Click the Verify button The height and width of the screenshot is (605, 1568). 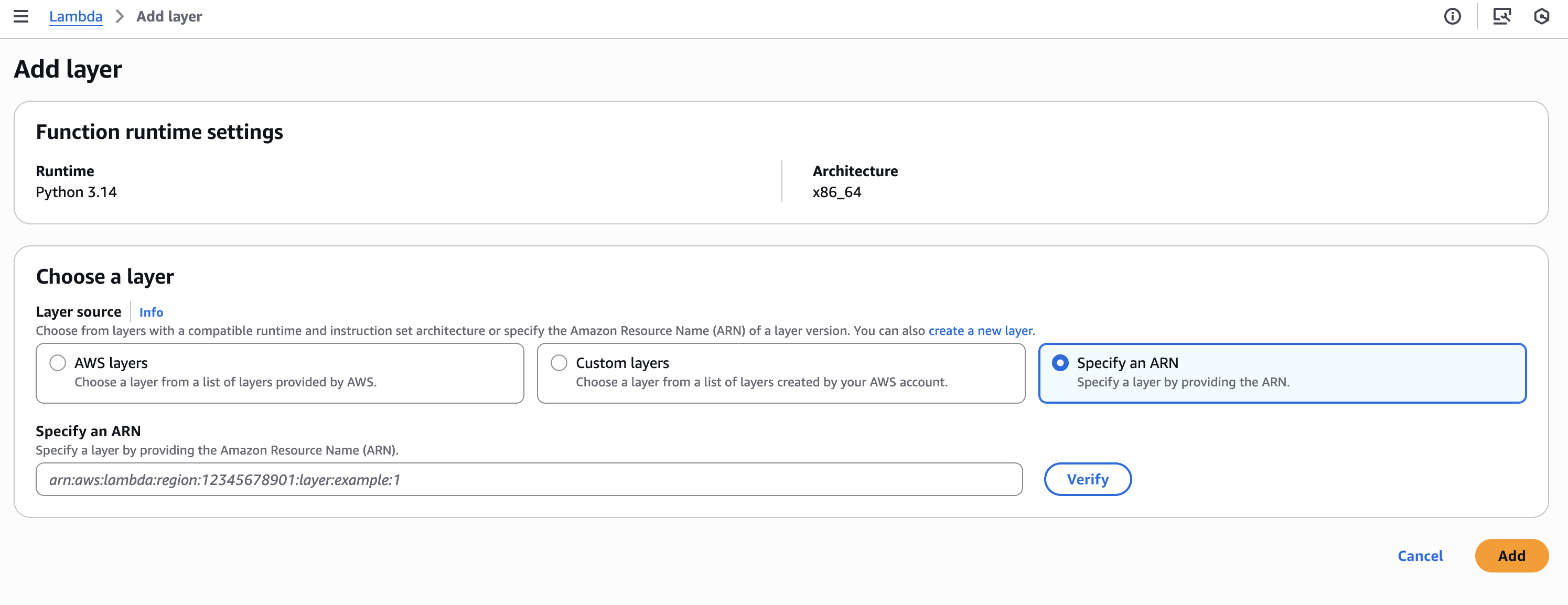pyautogui.click(x=1087, y=479)
